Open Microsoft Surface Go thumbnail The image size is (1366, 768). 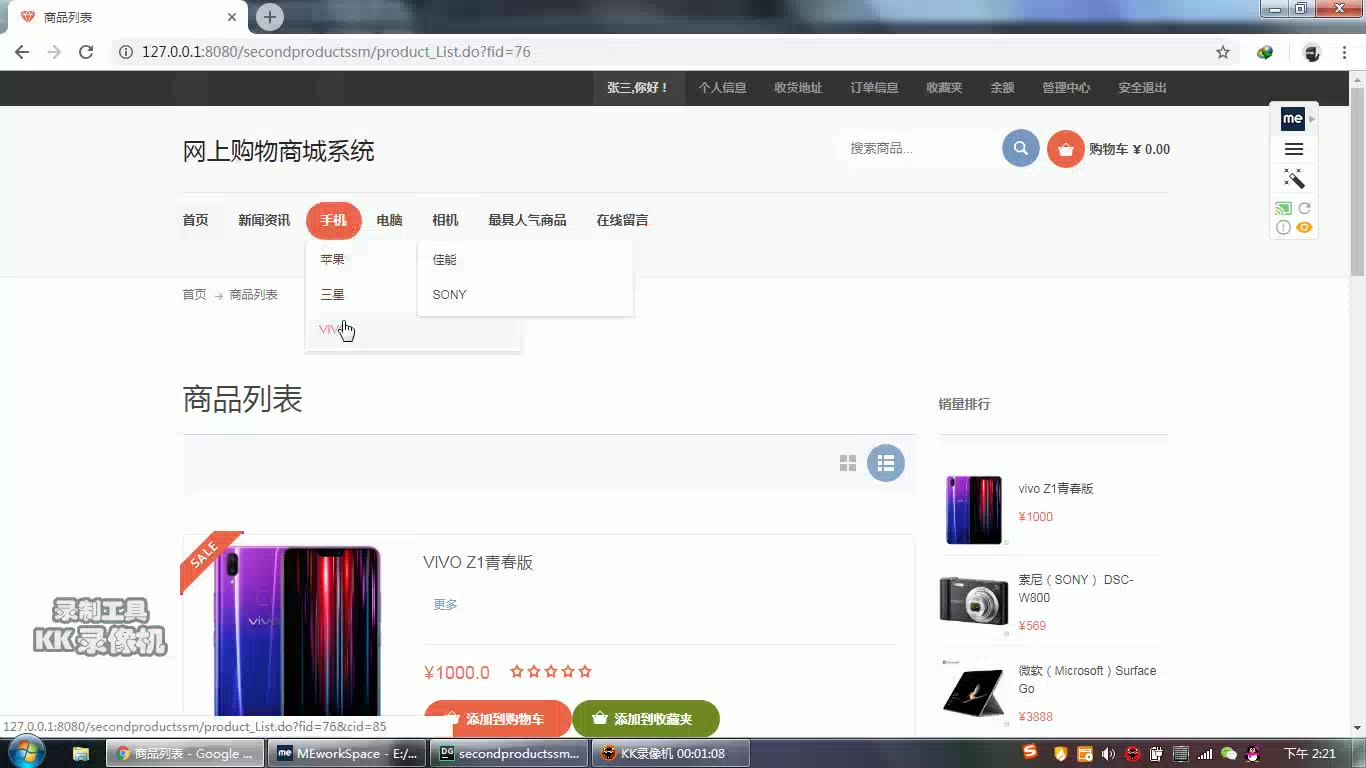(974, 692)
